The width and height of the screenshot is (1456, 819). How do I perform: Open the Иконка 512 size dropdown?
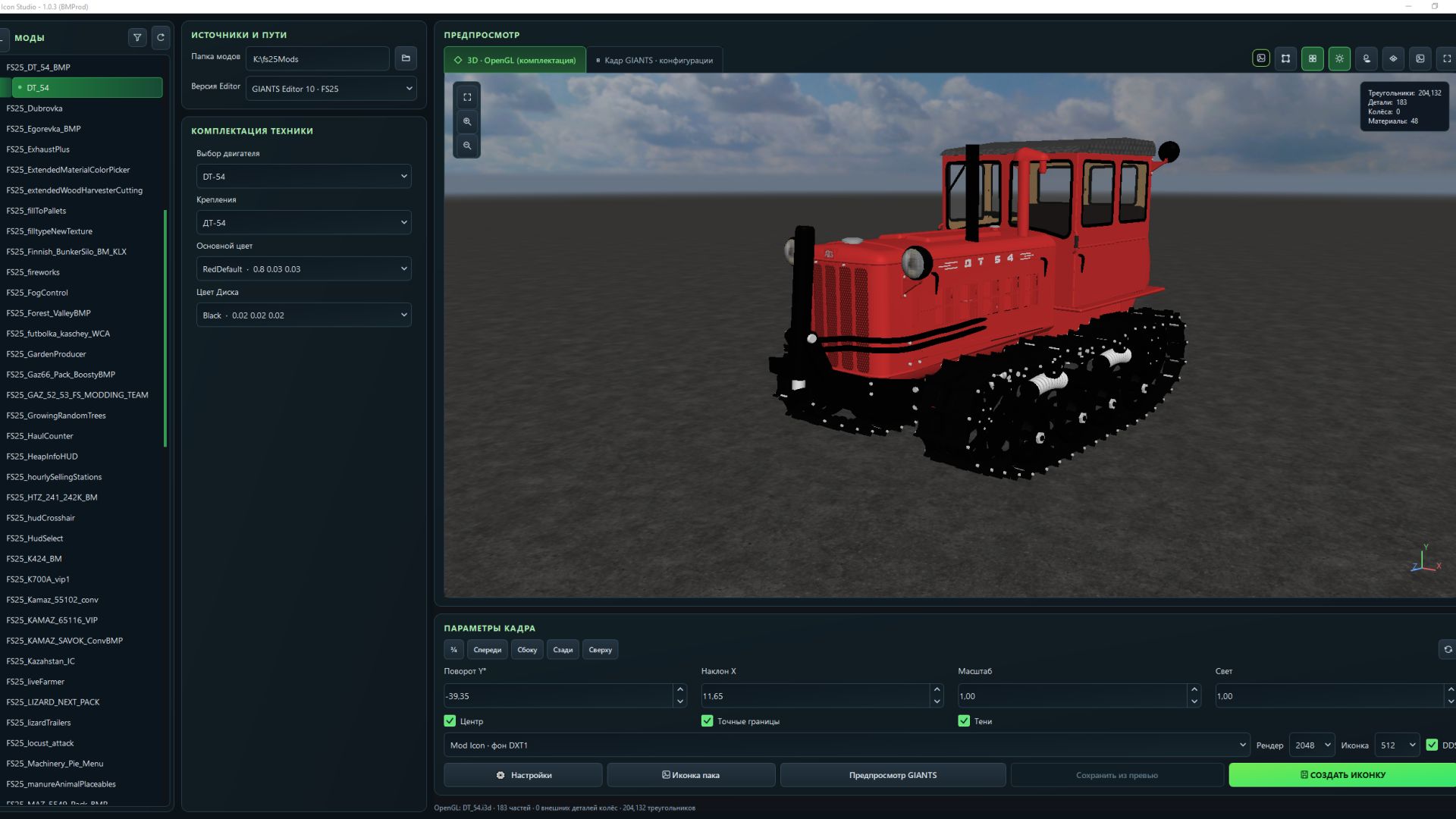click(1397, 745)
